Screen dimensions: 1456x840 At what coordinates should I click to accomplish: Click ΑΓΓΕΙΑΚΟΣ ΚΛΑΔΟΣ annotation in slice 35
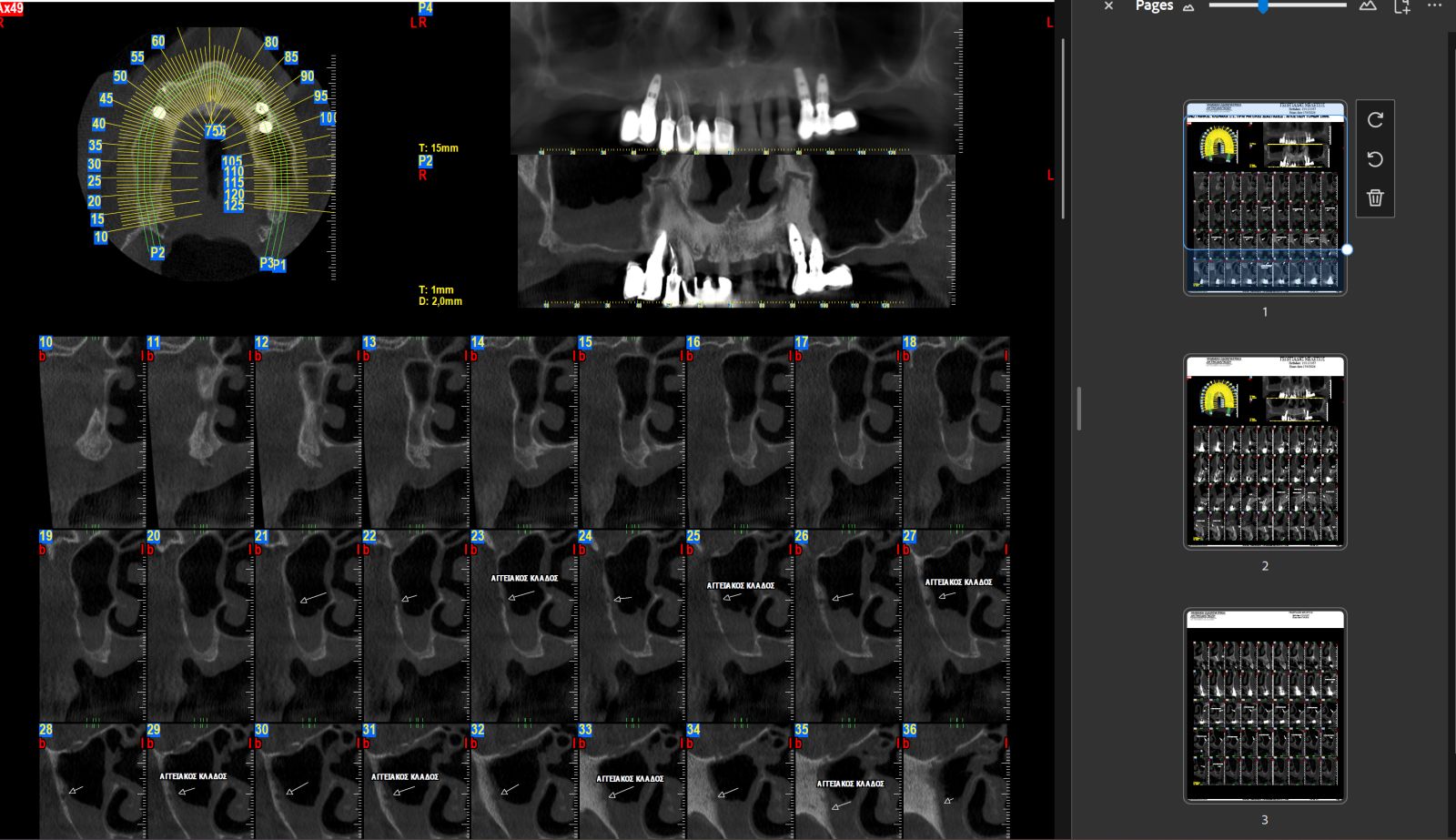[x=850, y=784]
